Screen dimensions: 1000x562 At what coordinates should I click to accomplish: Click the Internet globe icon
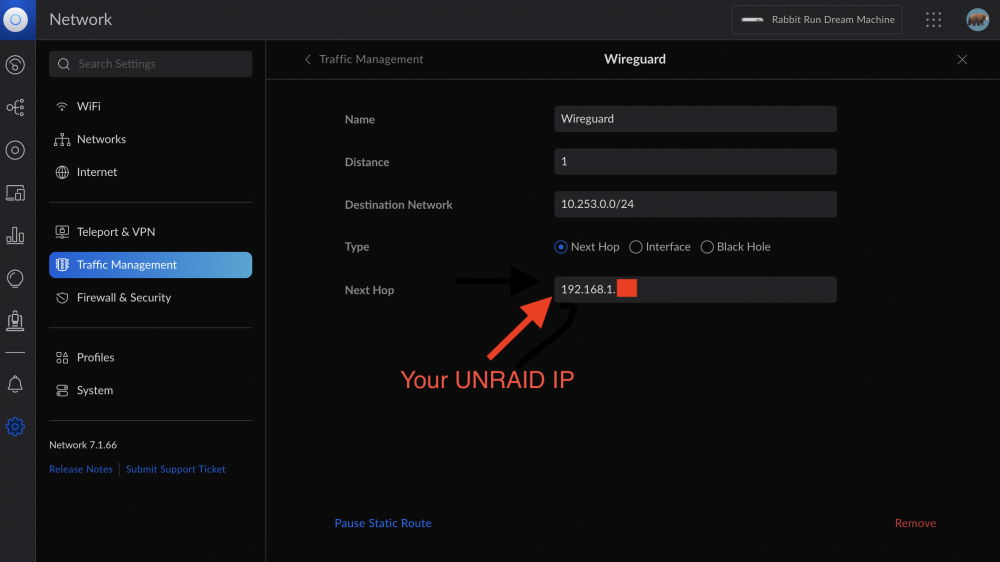coord(62,172)
